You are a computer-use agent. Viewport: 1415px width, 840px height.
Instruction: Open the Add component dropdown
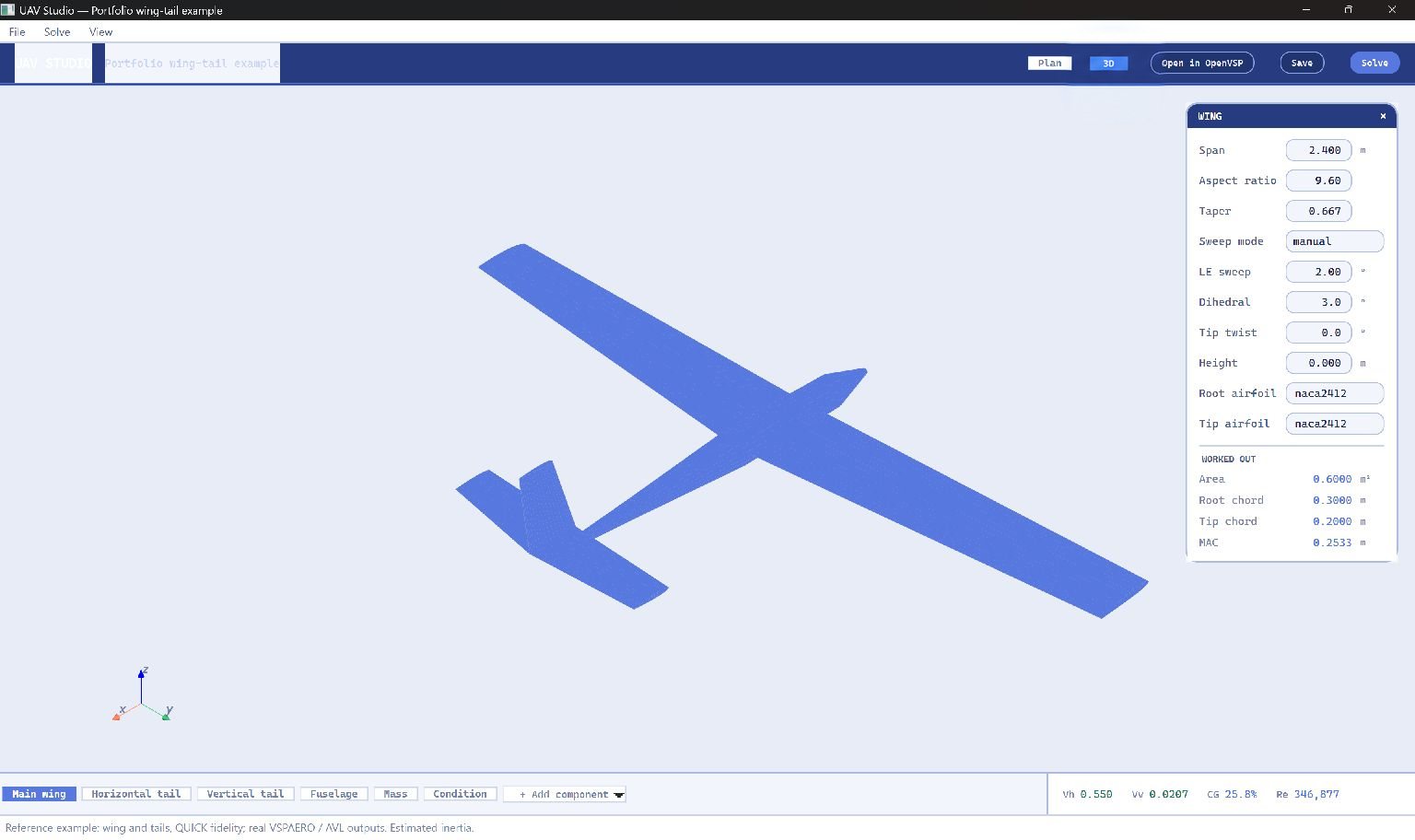coord(564,794)
